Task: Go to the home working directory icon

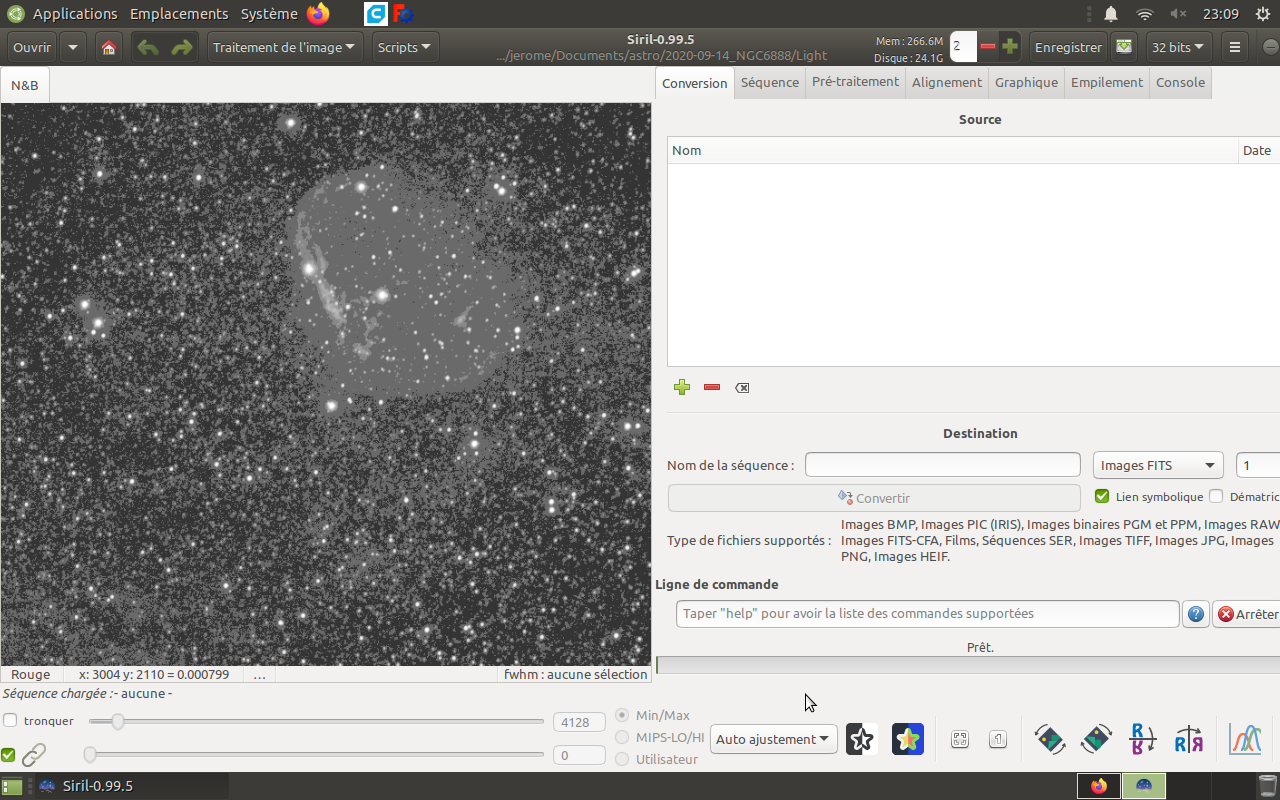Action: pos(109,47)
